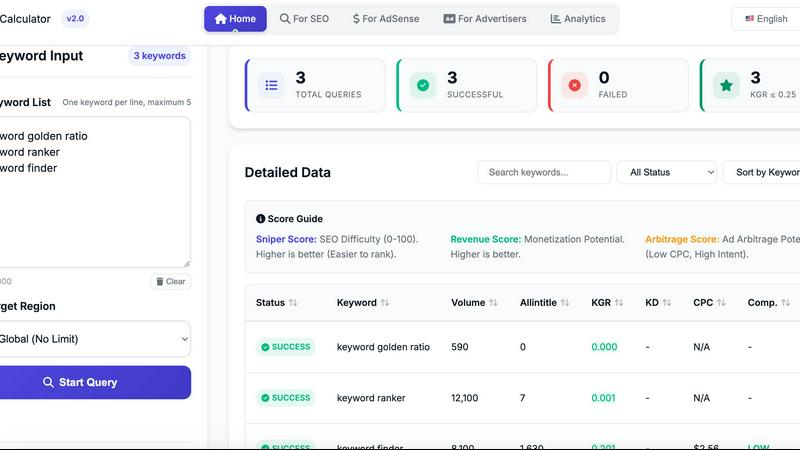Click the US flag icon
This screenshot has height=450, width=800.
pos(749,18)
